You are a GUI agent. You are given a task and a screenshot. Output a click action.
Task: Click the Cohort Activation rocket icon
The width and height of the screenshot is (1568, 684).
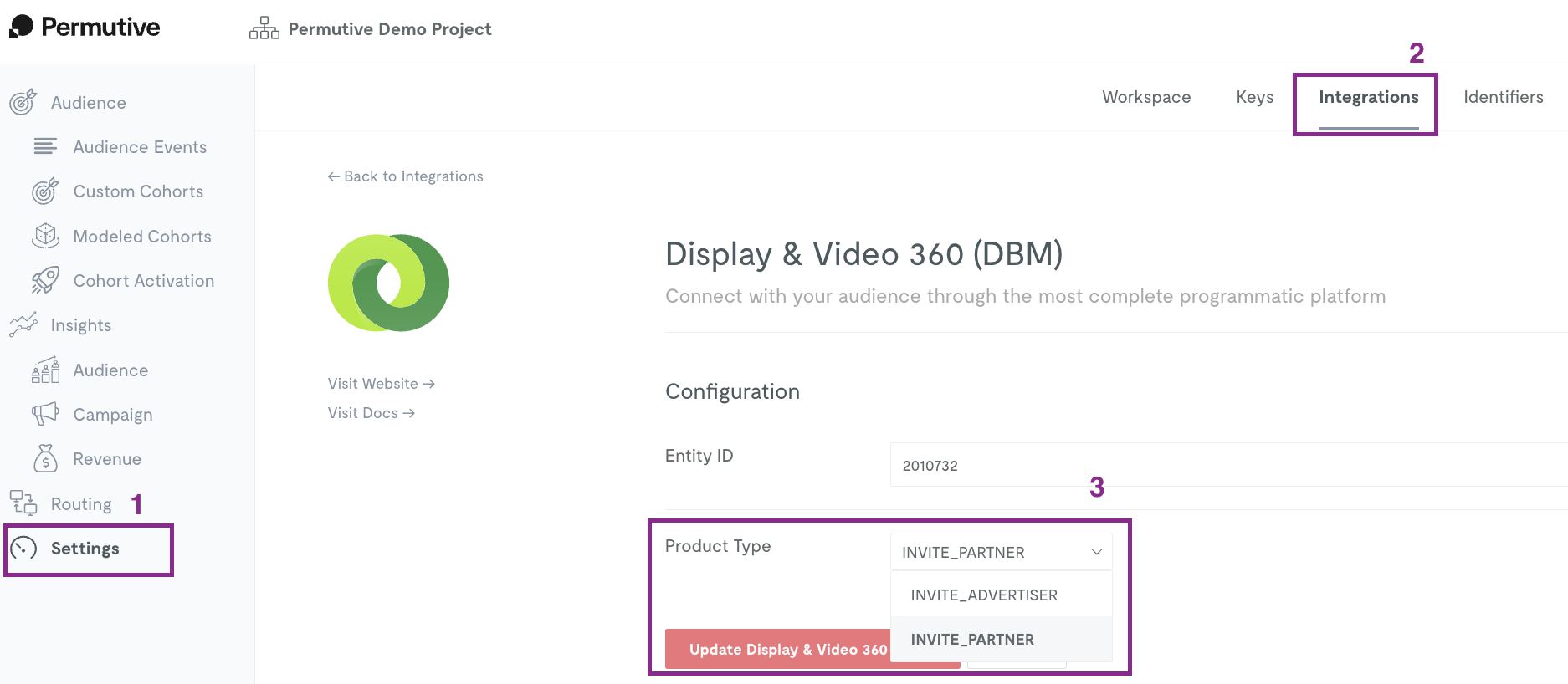45,280
